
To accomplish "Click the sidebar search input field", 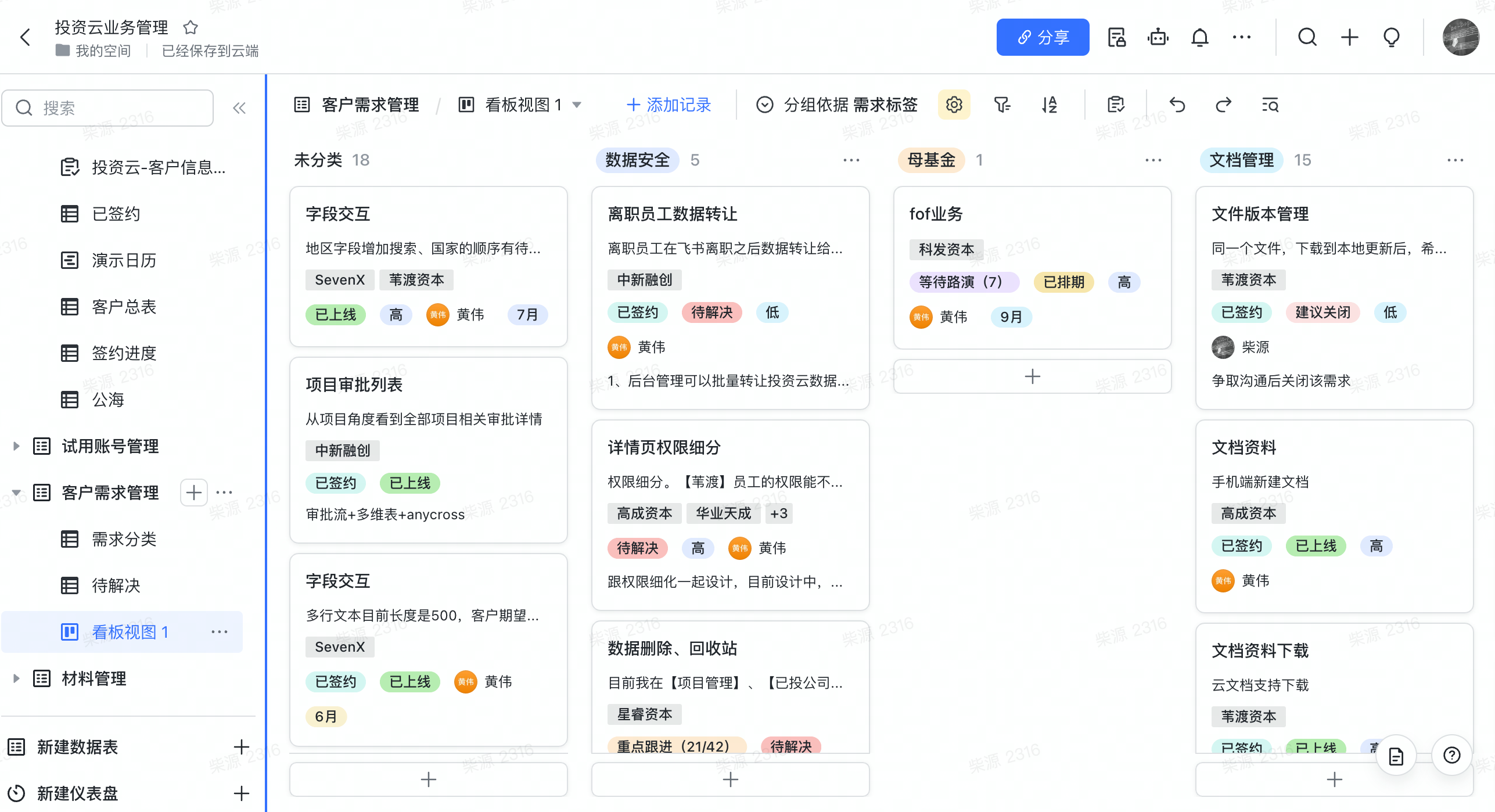I will [107, 107].
